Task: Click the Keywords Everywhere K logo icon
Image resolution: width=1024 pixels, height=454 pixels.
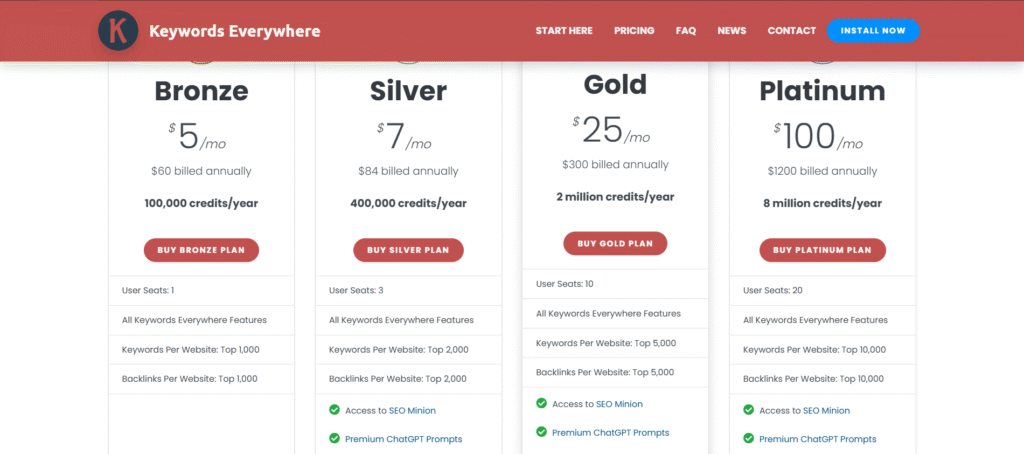Action: (x=118, y=30)
